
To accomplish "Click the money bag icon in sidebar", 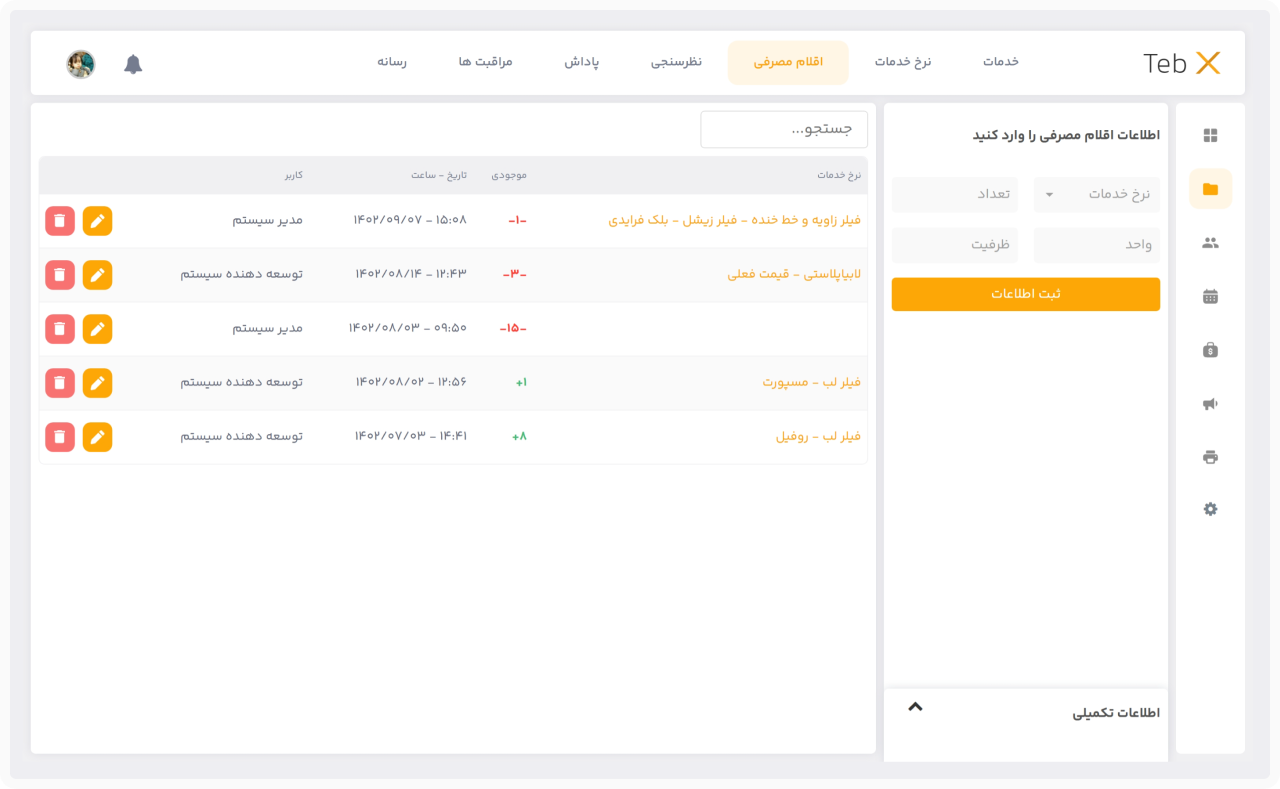I will tap(1210, 350).
